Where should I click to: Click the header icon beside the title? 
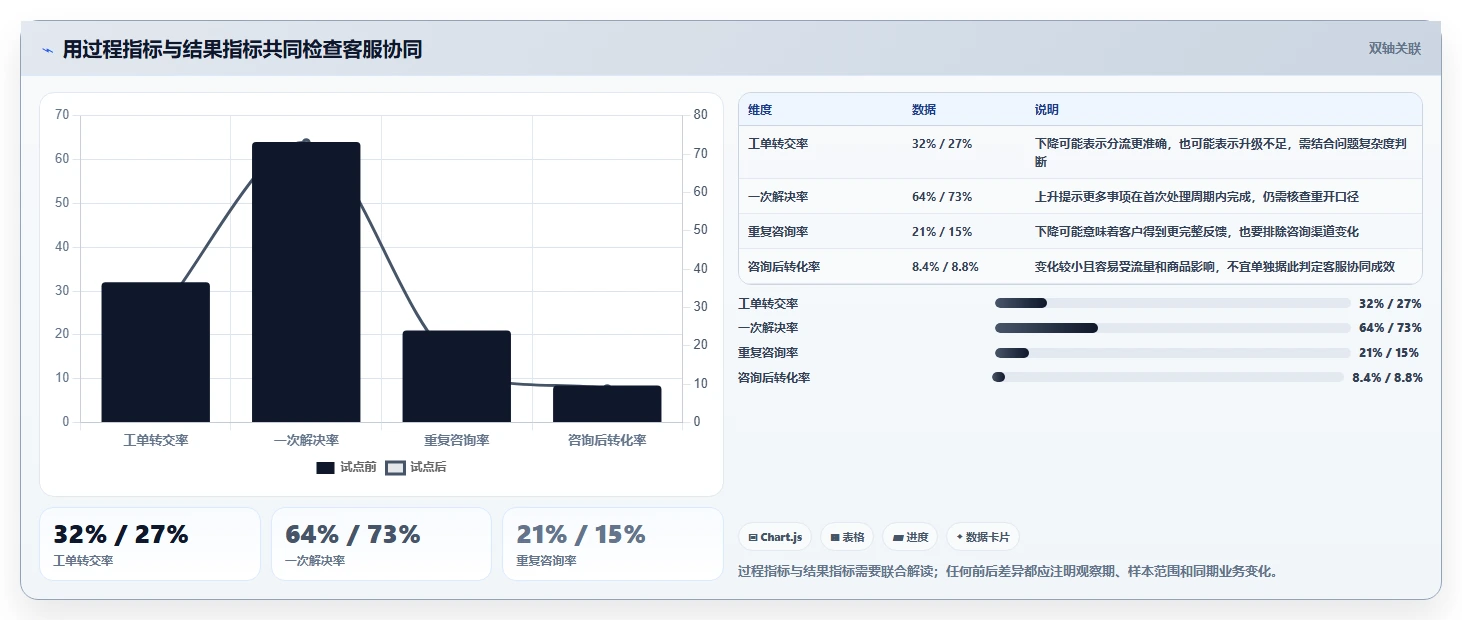point(47,49)
